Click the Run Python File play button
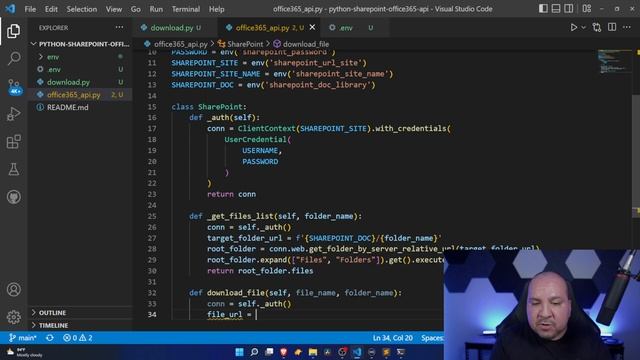Image resolution: width=640 pixels, height=360 pixels. [x=573, y=27]
